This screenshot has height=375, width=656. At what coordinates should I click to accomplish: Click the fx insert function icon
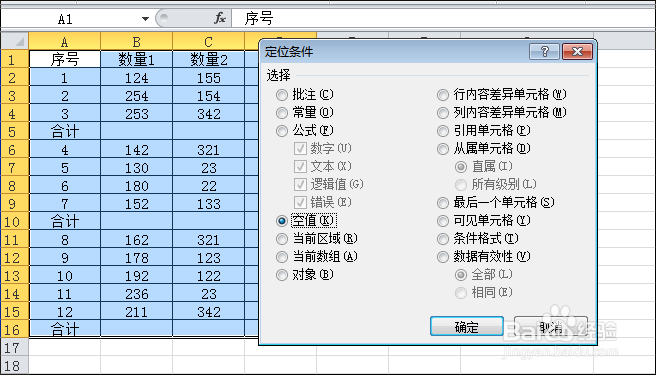pyautogui.click(x=220, y=18)
